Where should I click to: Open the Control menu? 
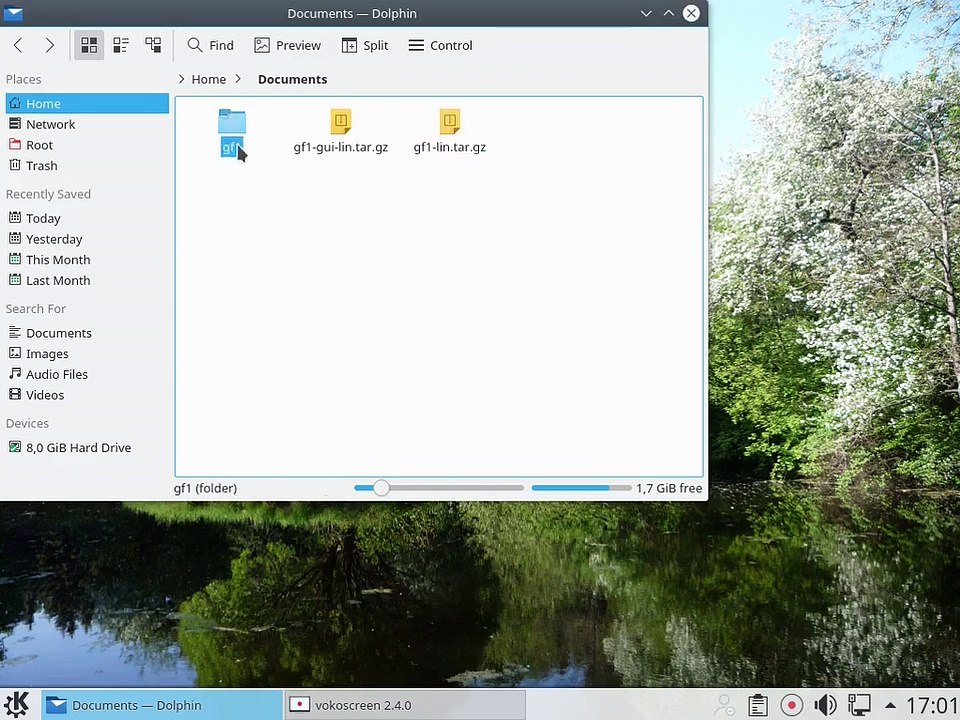click(441, 45)
